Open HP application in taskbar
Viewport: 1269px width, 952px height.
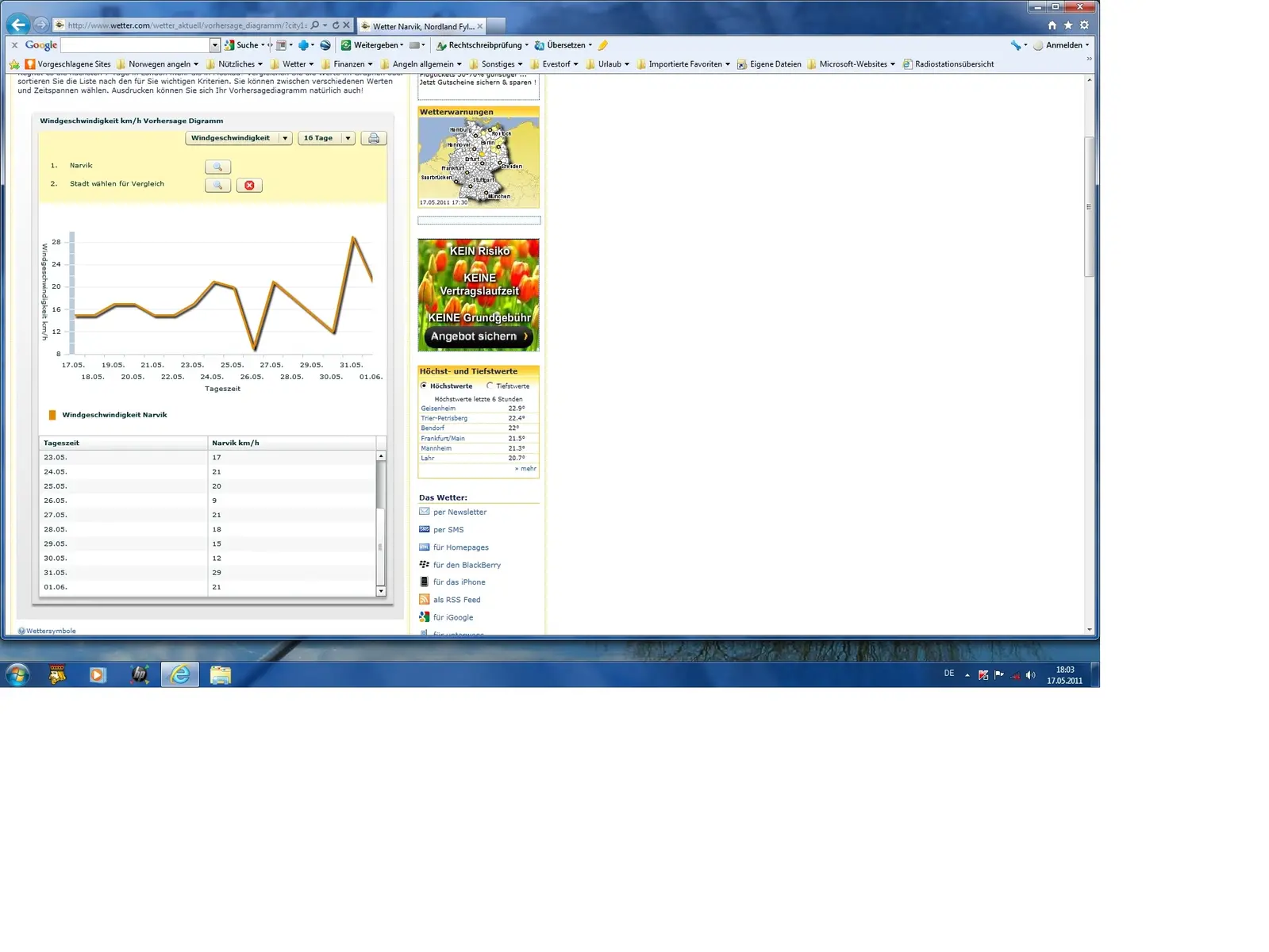click(140, 675)
